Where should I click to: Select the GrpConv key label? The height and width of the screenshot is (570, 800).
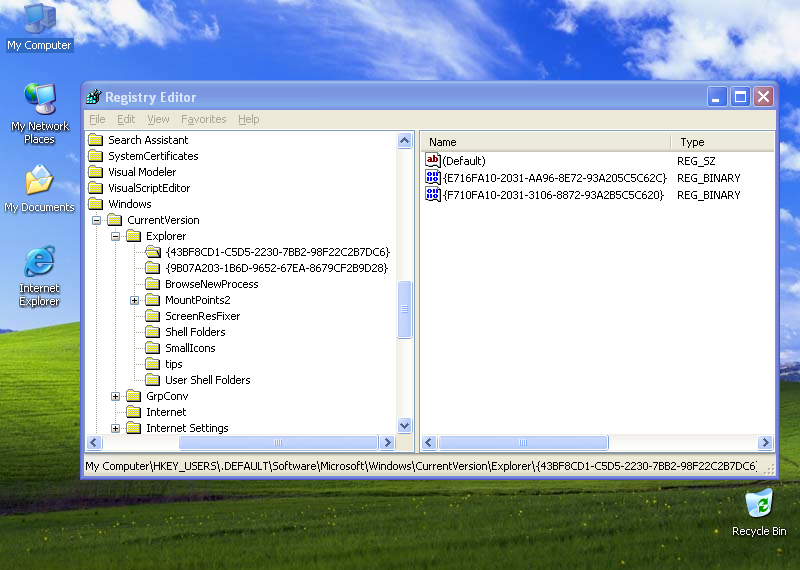coord(167,396)
